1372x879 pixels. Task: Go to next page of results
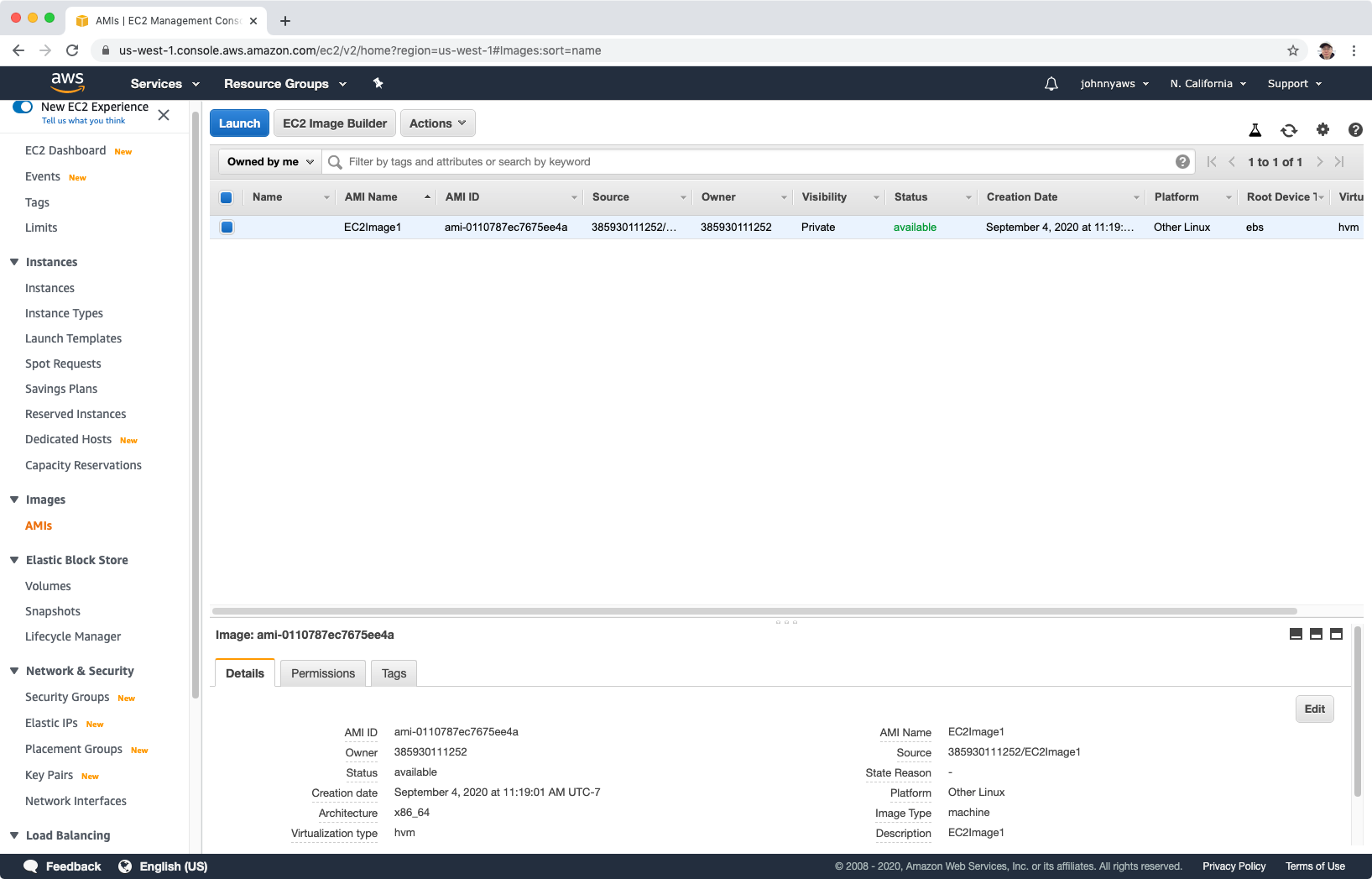pyautogui.click(x=1319, y=162)
